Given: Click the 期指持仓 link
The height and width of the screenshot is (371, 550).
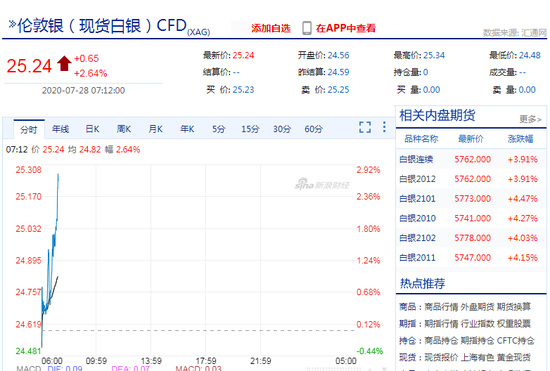Looking at the screenshot, I should pos(477,340).
